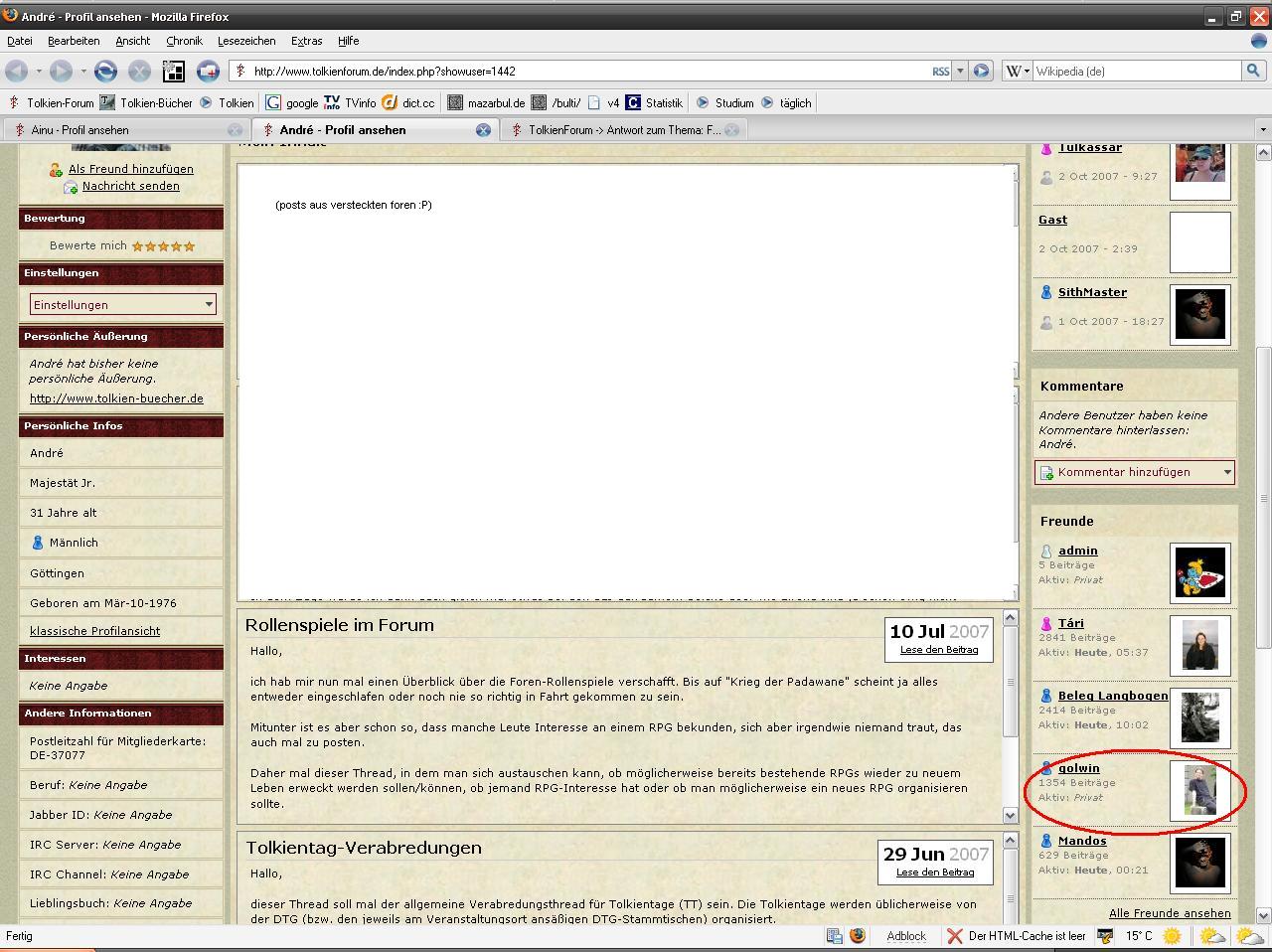Click the Rollenspiele post scrollbar down arrow
The height and width of the screenshot is (952, 1272).
point(1011,815)
